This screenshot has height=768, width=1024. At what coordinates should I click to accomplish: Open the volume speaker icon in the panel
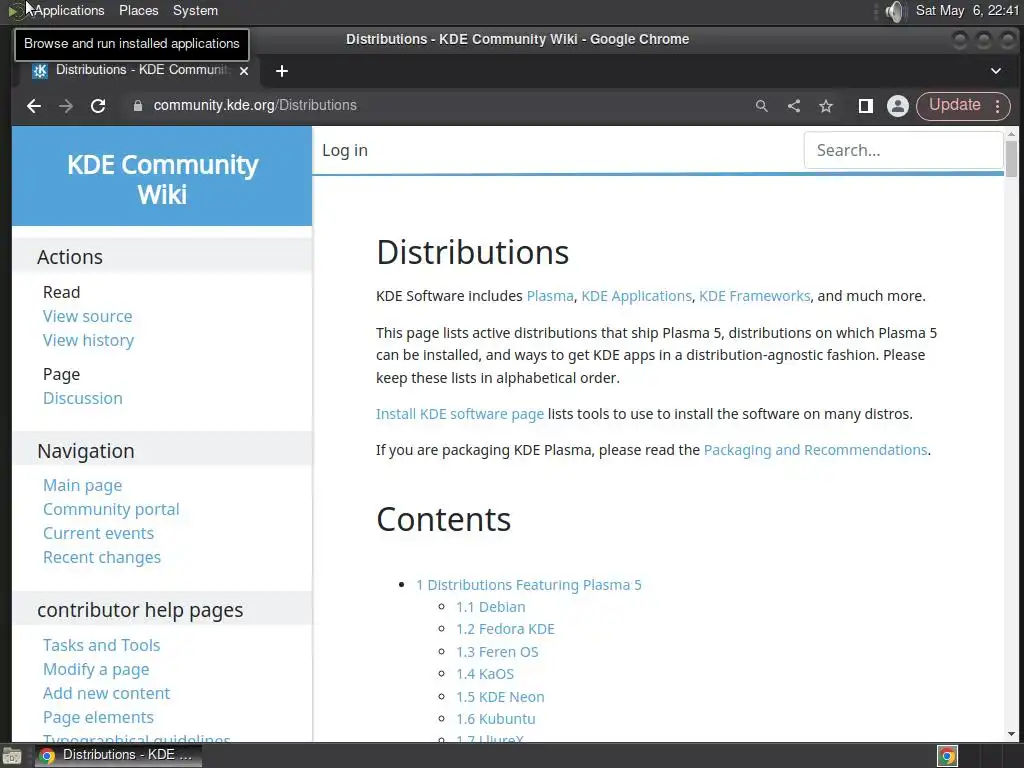(x=895, y=11)
